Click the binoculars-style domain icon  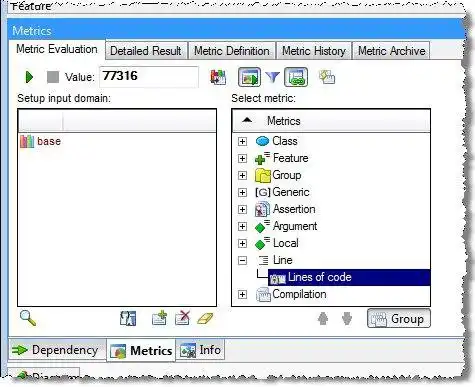coord(128,318)
